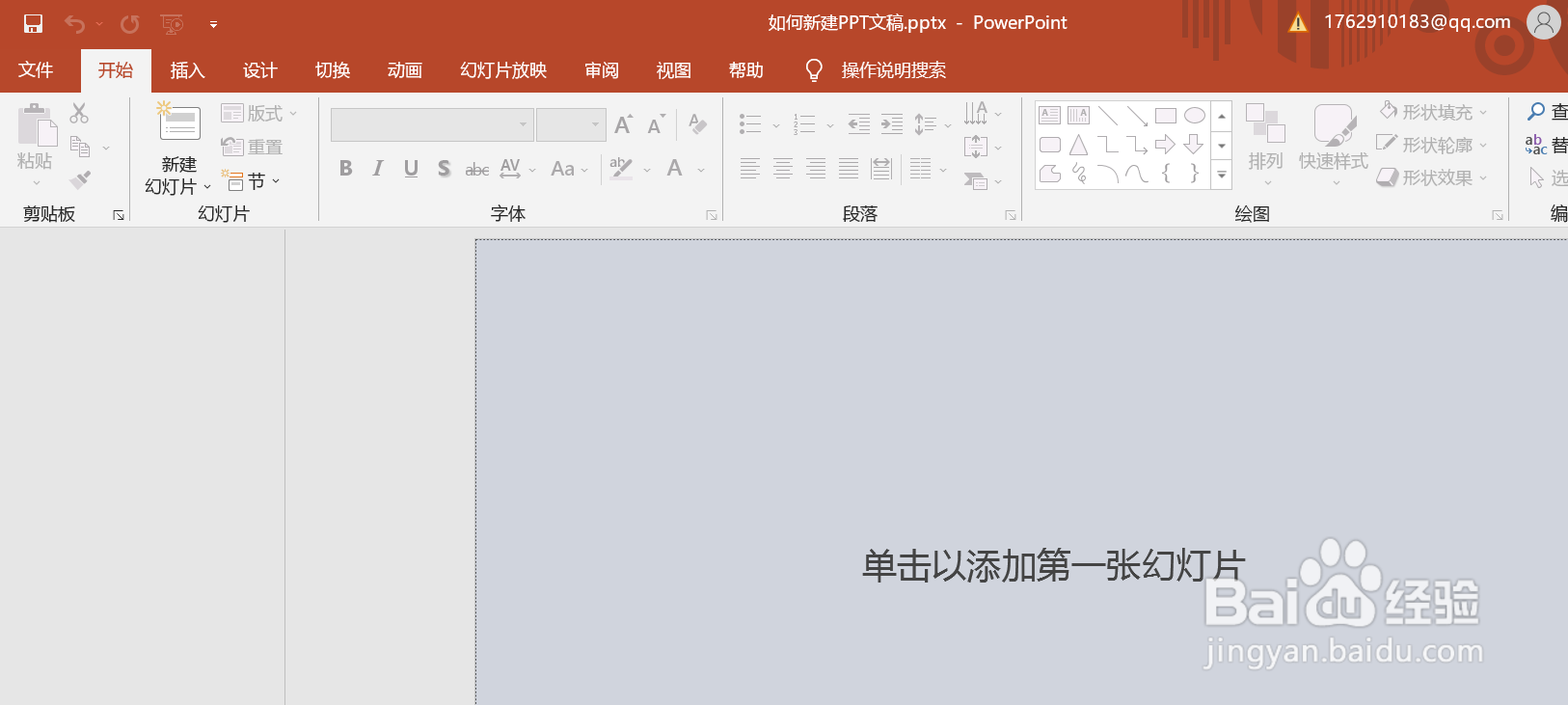Switch to the 插入 tab
1568x705 pixels.
188,70
